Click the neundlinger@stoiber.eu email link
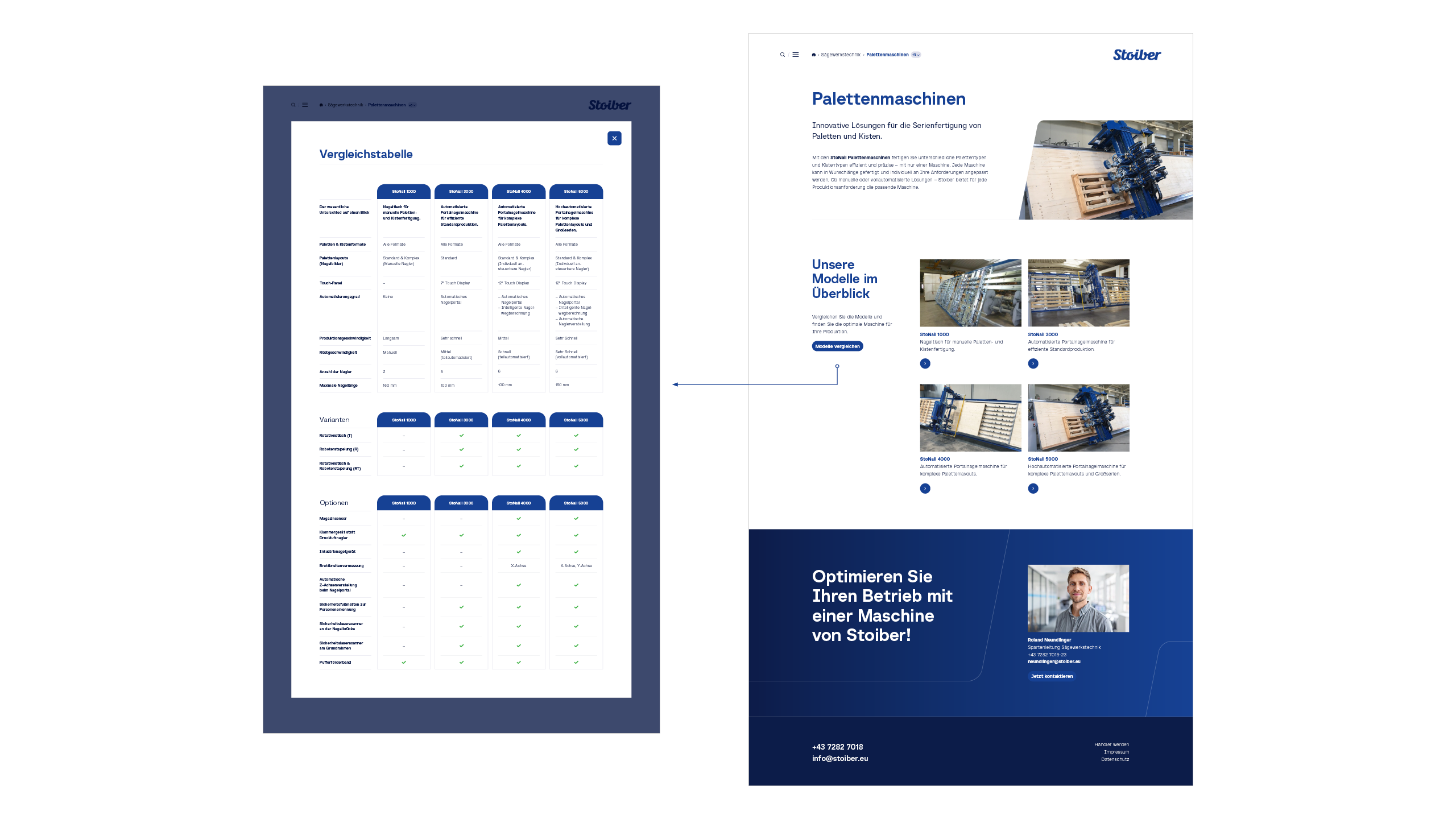The width and height of the screenshot is (1456, 819). pyautogui.click(x=1054, y=661)
